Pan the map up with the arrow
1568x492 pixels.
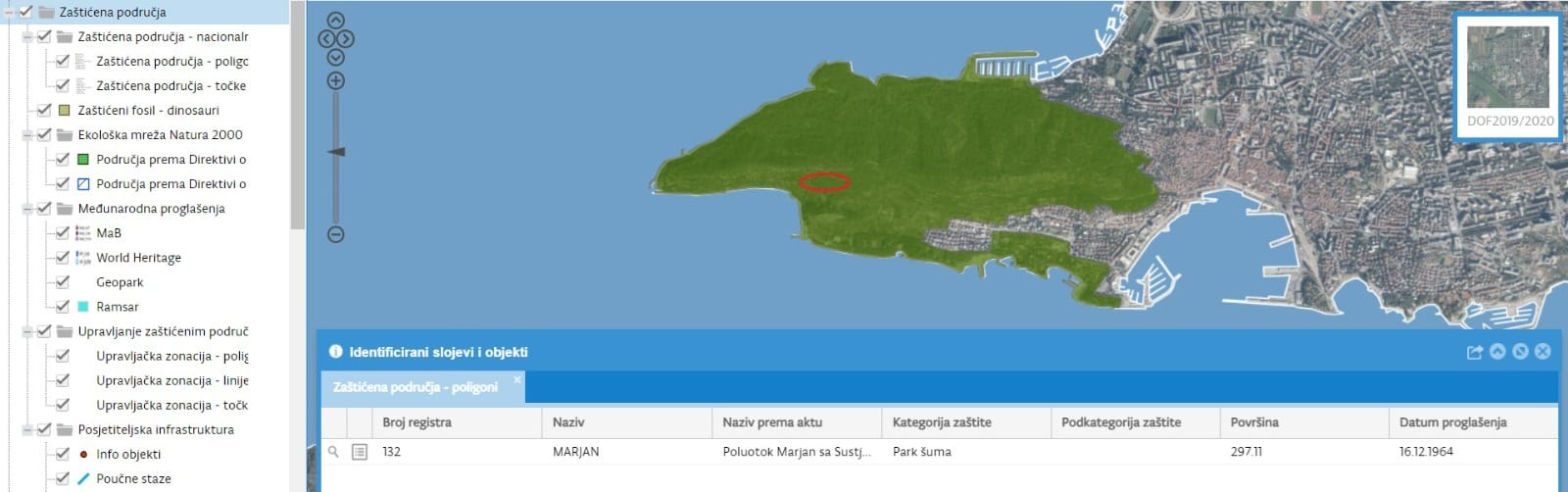tap(335, 21)
